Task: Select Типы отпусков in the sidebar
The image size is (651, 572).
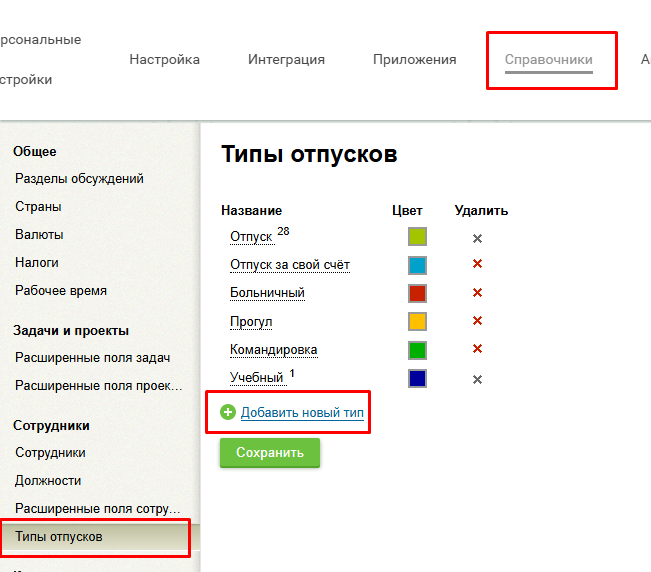Action: click(58, 537)
